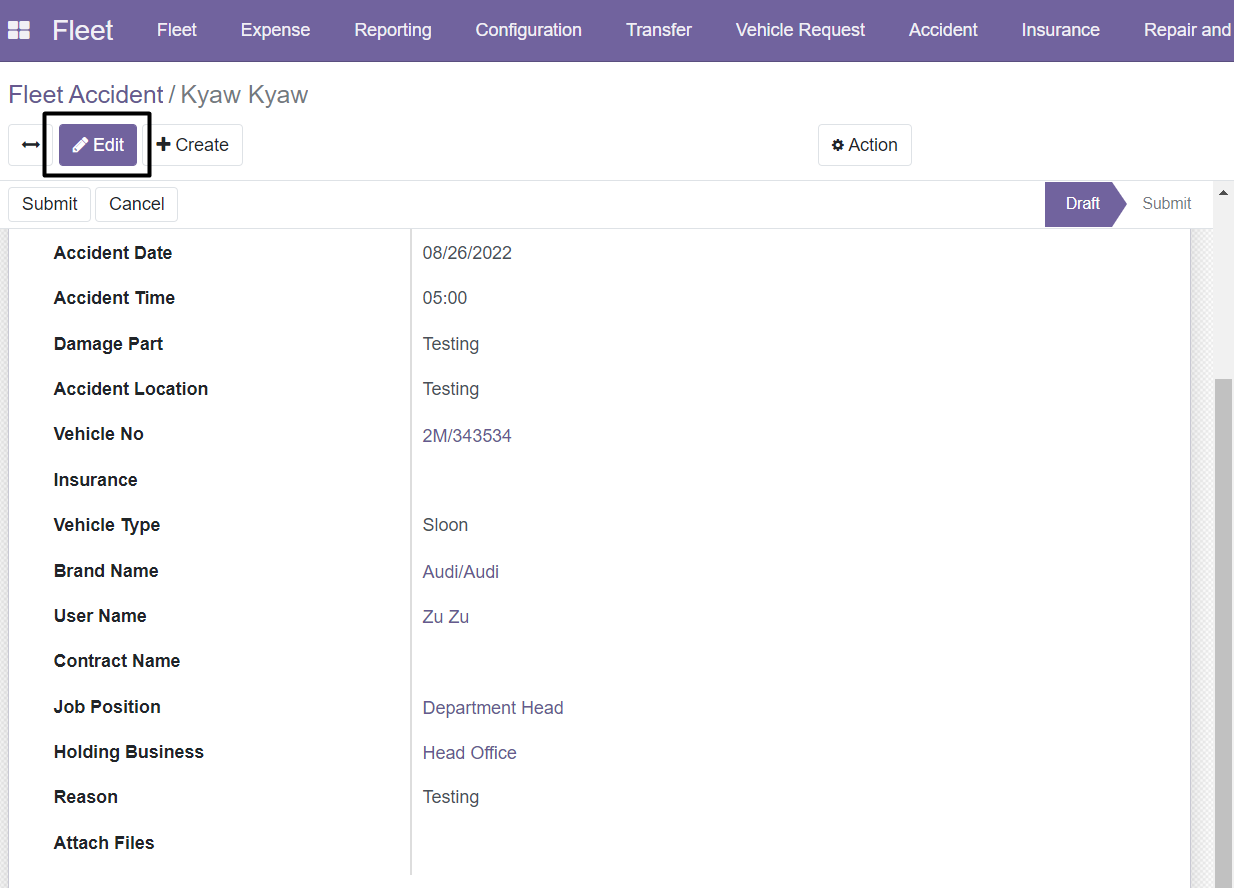
Task: Open the Audi/Audi brand link
Action: (x=461, y=572)
